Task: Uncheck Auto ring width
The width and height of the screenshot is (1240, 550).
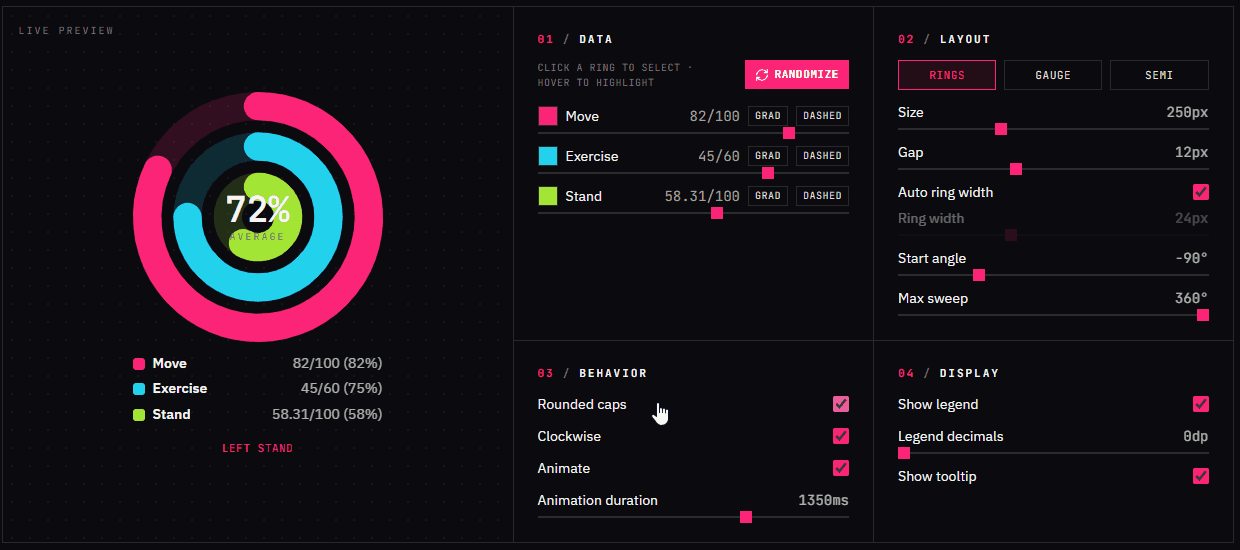Action: (1201, 192)
